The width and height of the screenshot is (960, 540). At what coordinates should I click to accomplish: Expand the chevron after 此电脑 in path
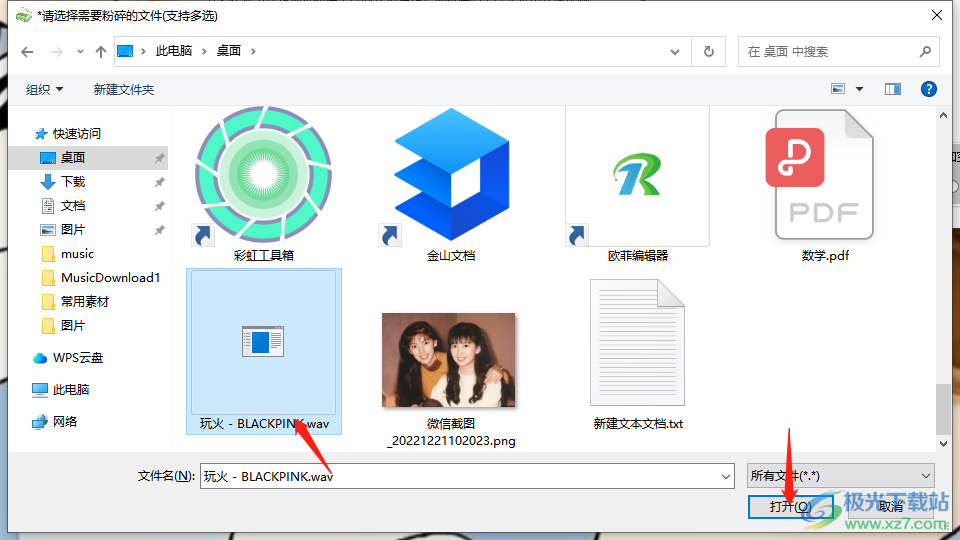[204, 51]
